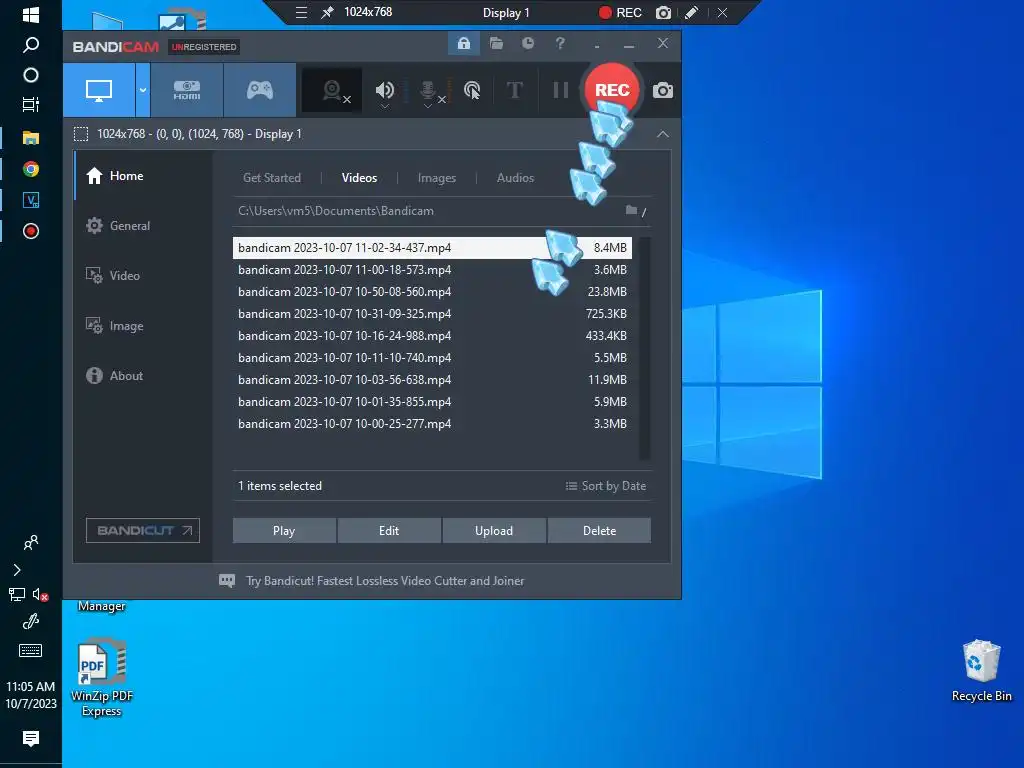This screenshot has width=1024, height=768.
Task: Toggle text overlay T icon
Action: click(515, 90)
